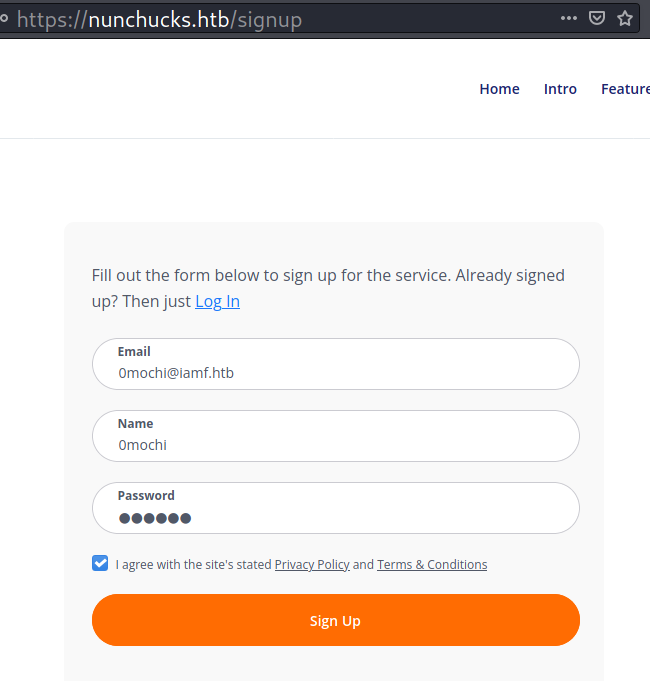Open the Intro nav item
The width and height of the screenshot is (650, 681).
(x=560, y=89)
